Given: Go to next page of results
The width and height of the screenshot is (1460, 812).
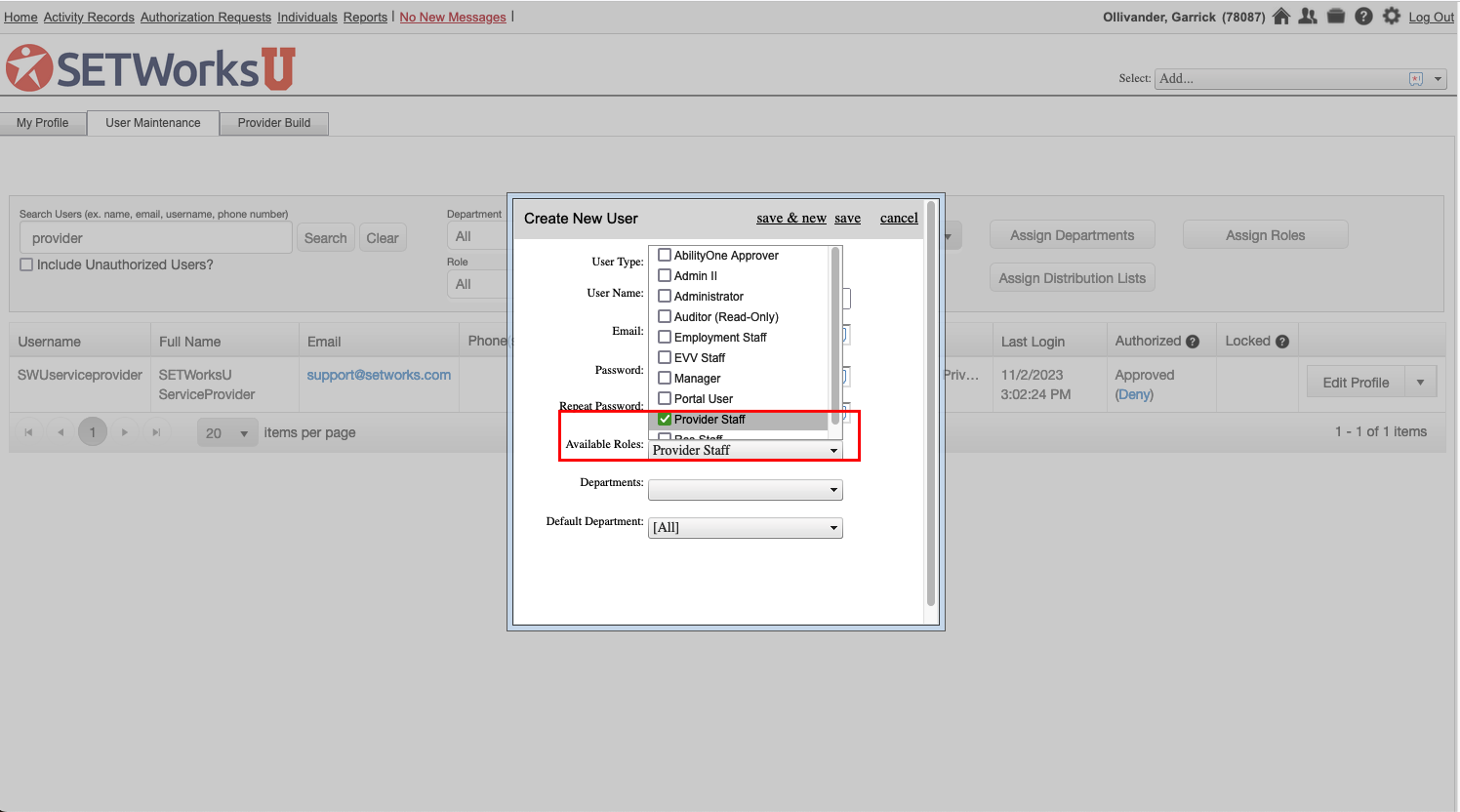Looking at the screenshot, I should coord(124,432).
